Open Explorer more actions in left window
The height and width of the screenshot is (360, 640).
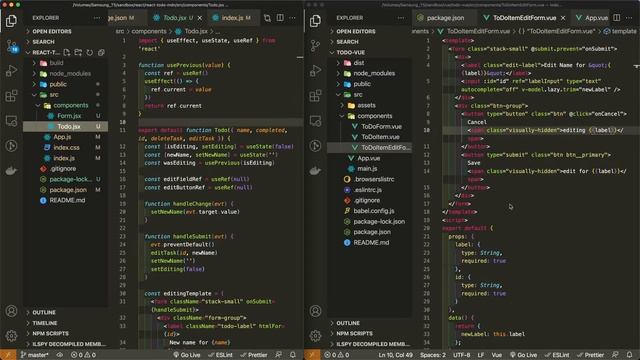point(97,18)
